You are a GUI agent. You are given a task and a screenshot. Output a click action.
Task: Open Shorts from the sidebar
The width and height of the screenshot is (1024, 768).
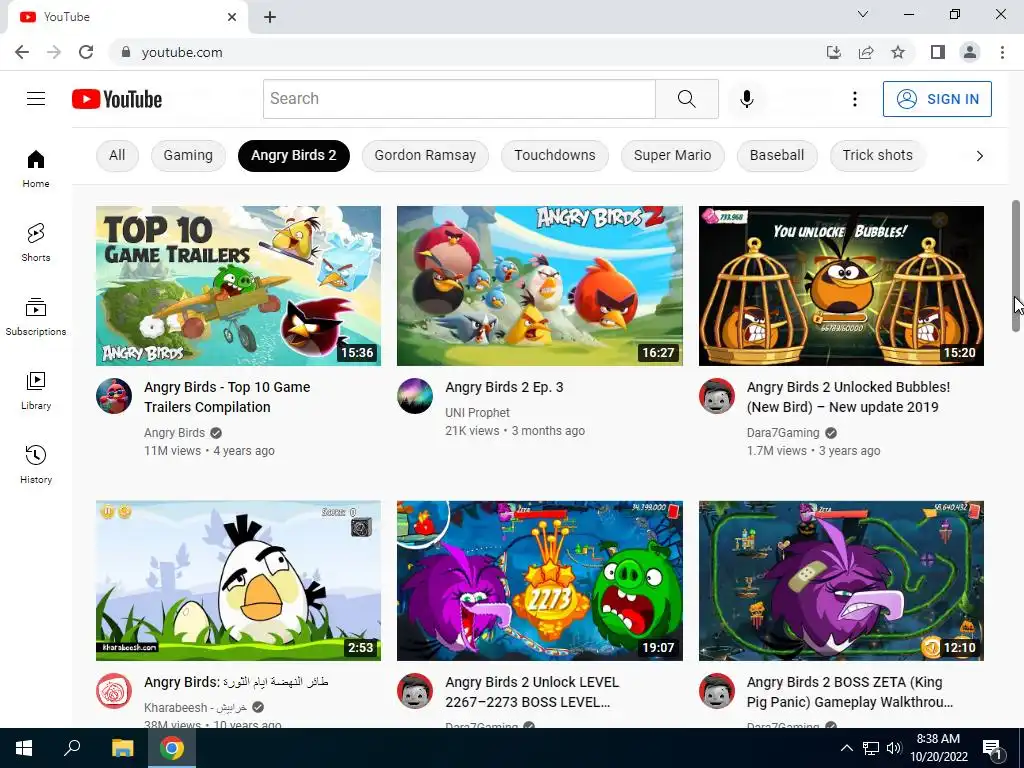36,242
